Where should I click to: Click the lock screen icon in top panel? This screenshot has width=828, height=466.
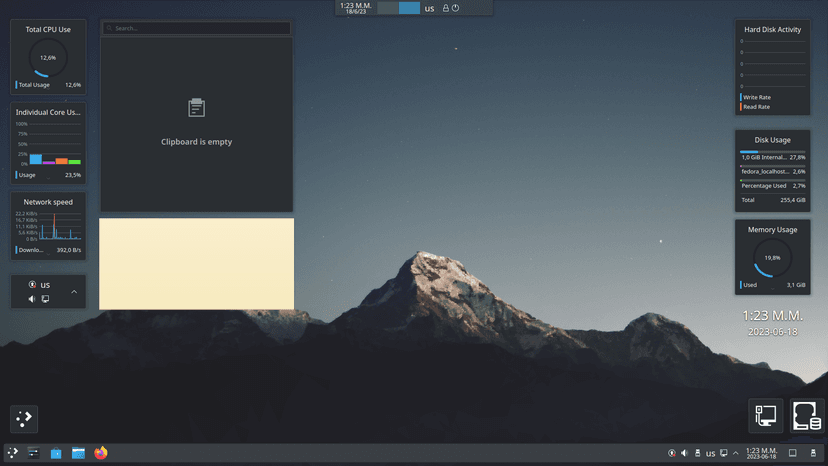coord(446,8)
